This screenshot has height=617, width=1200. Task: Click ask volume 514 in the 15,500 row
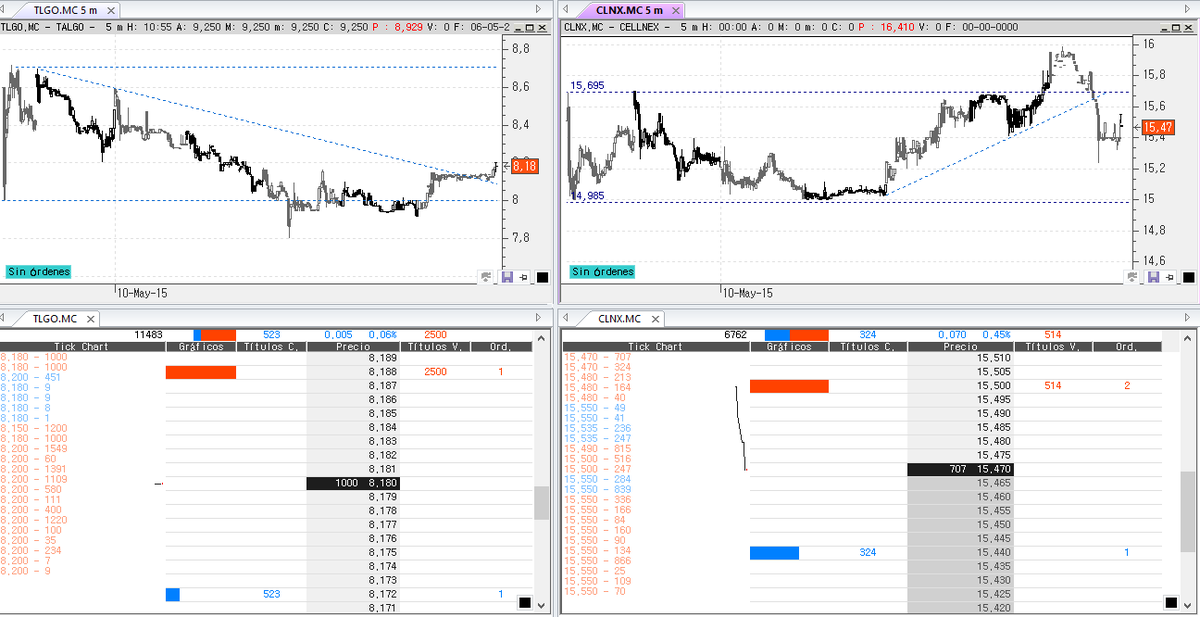[1052, 385]
